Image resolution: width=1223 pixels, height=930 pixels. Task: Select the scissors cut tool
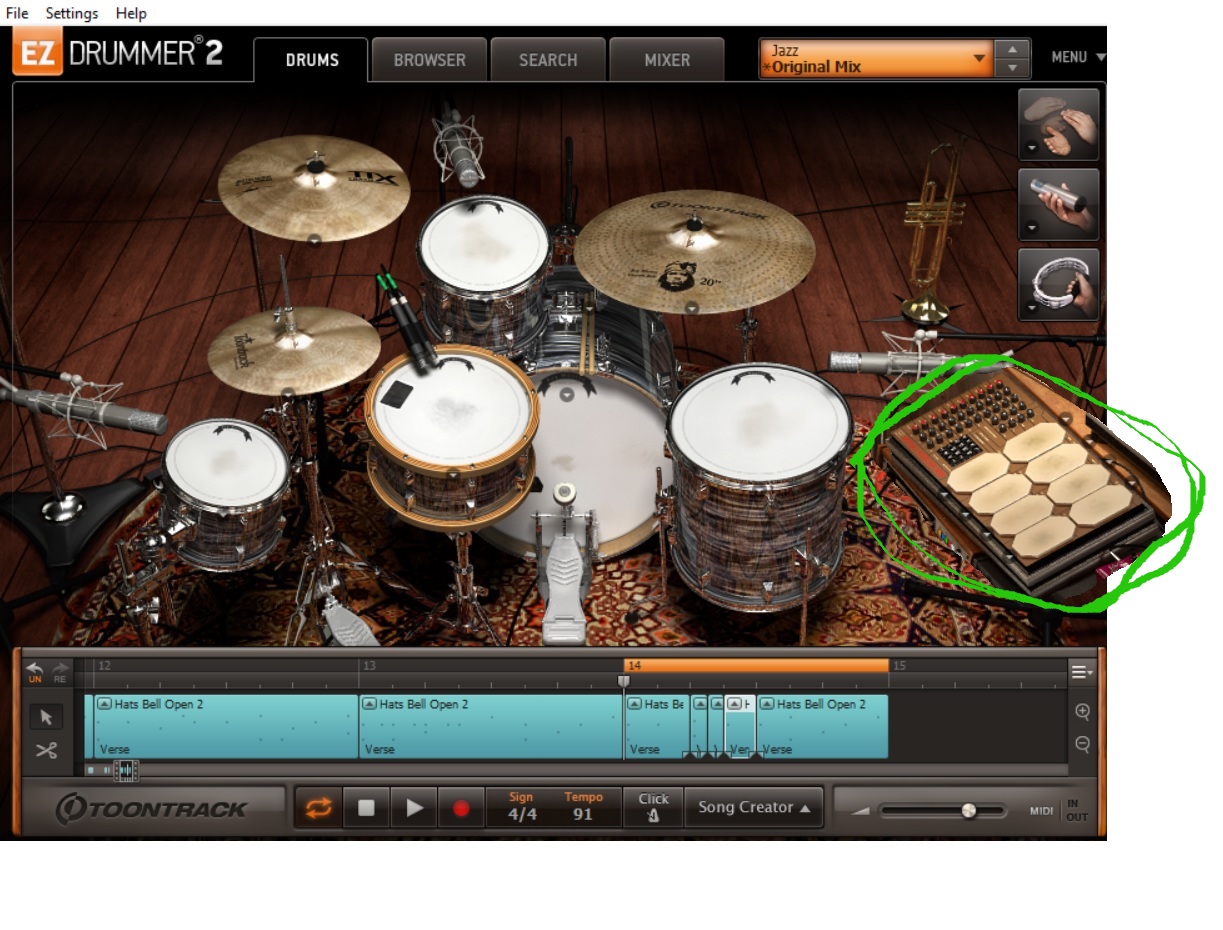pyautogui.click(x=46, y=751)
